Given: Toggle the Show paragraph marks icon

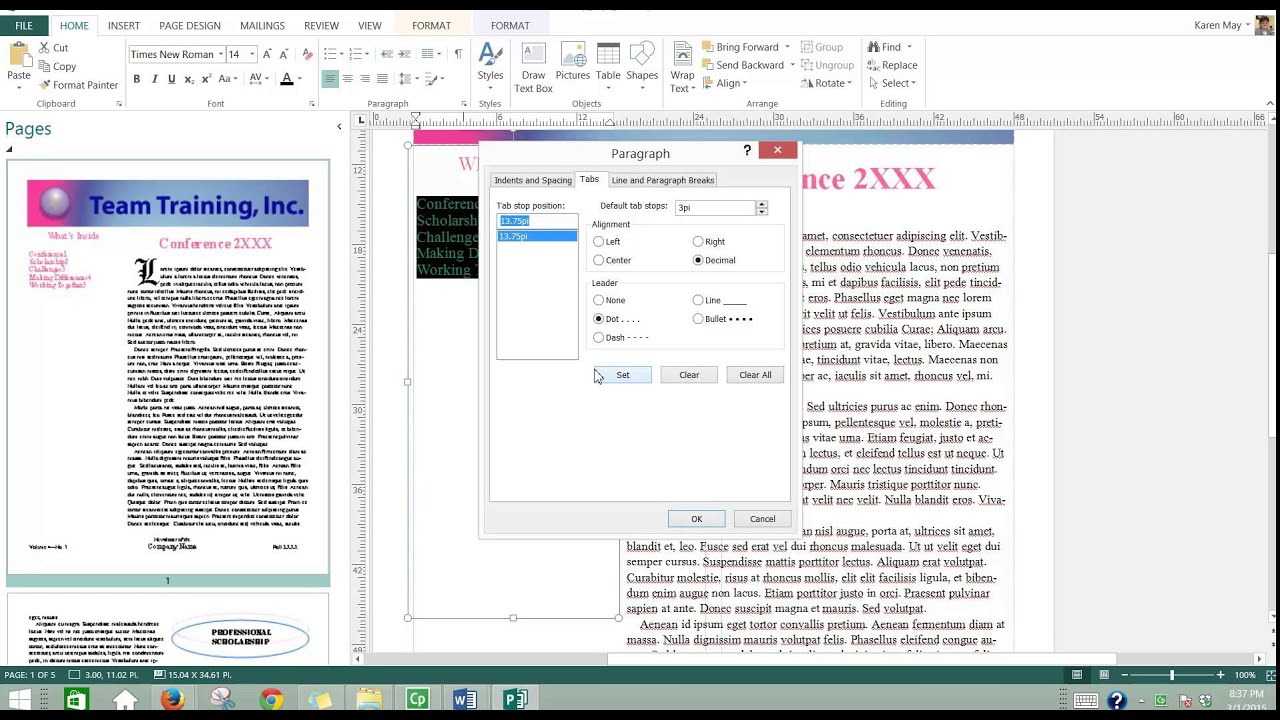Looking at the screenshot, I should (458, 54).
